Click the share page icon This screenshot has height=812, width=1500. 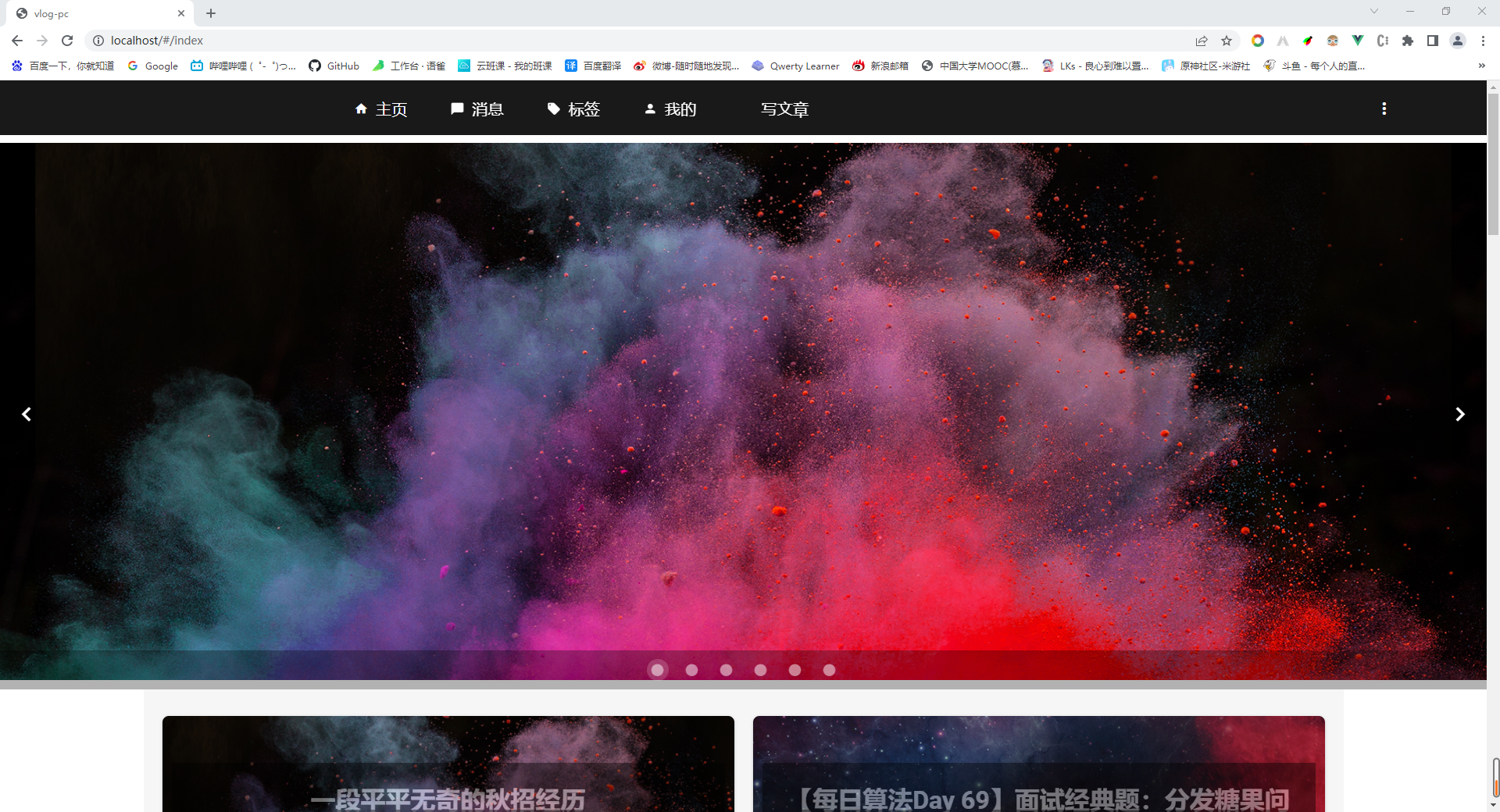click(1202, 41)
